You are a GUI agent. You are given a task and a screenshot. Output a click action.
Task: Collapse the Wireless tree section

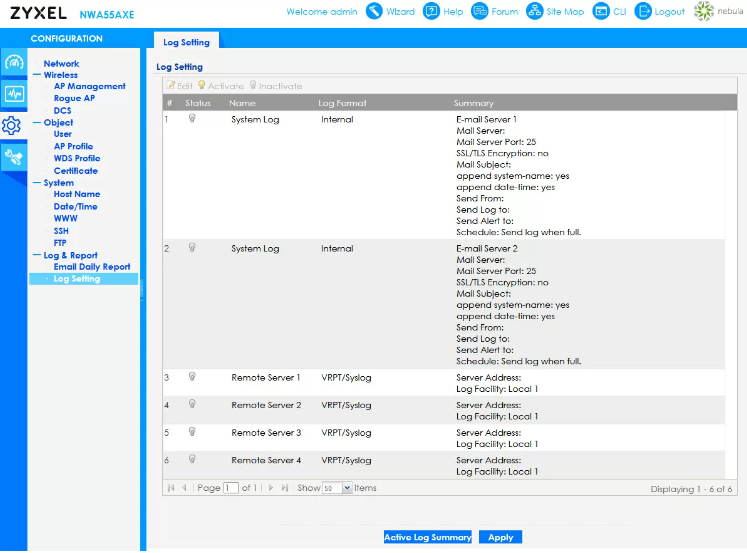[37, 75]
